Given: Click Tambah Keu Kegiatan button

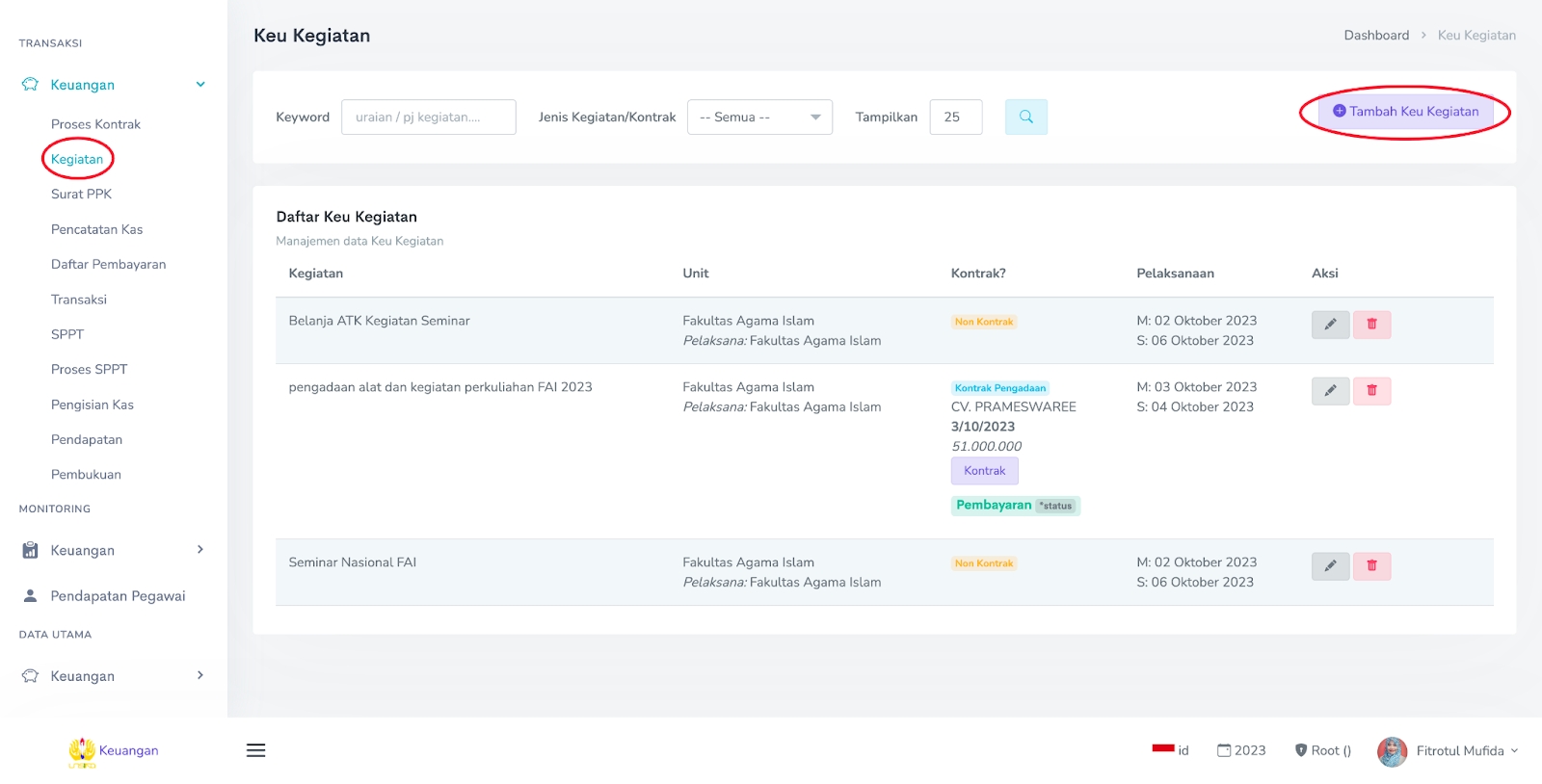Looking at the screenshot, I should tap(1405, 112).
